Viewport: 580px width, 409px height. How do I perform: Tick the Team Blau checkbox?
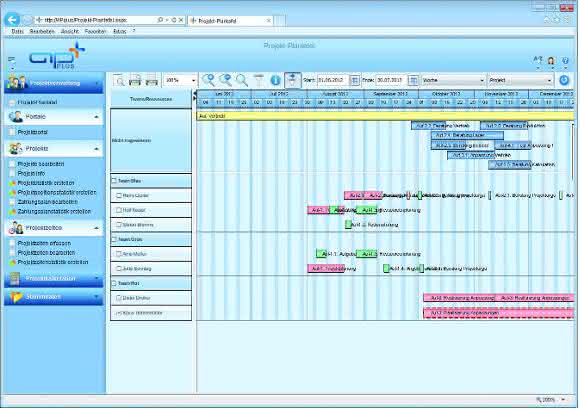tap(114, 181)
